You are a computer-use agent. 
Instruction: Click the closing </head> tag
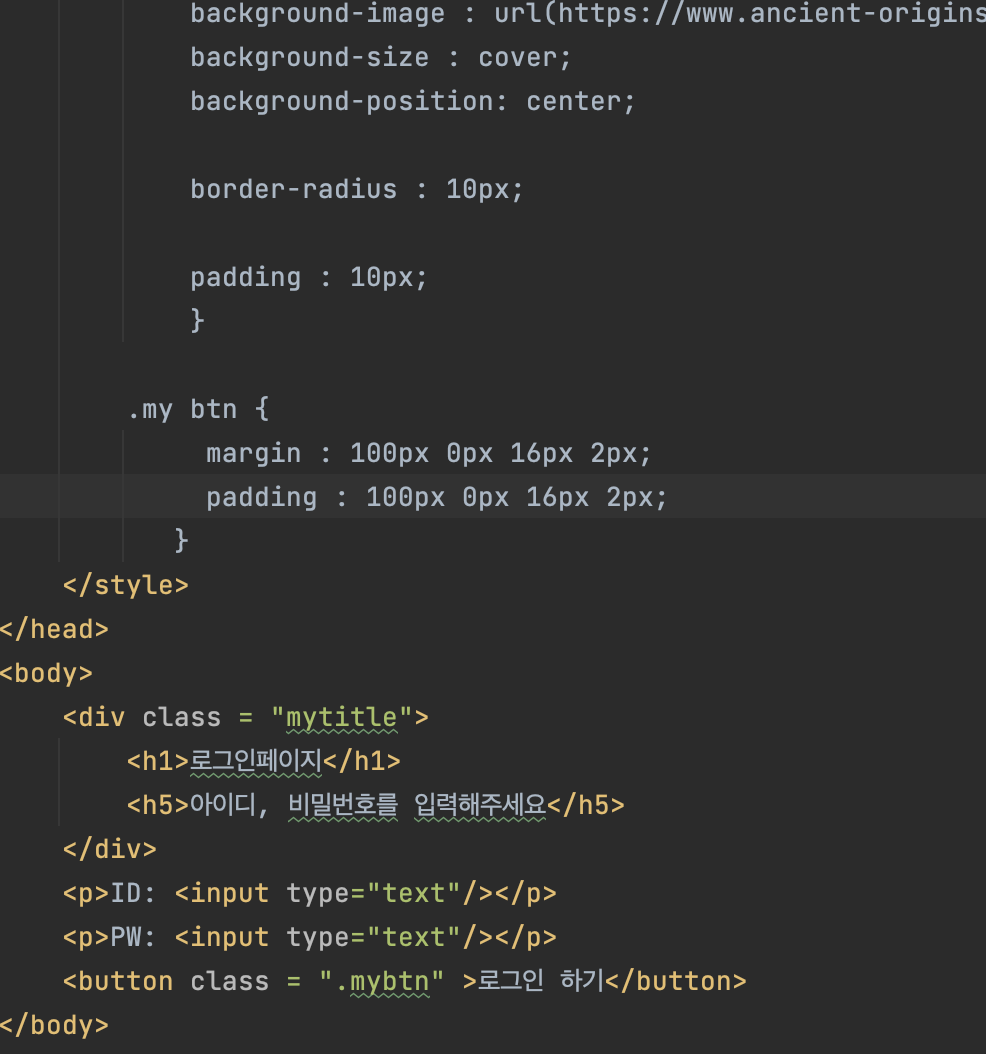[54, 629]
